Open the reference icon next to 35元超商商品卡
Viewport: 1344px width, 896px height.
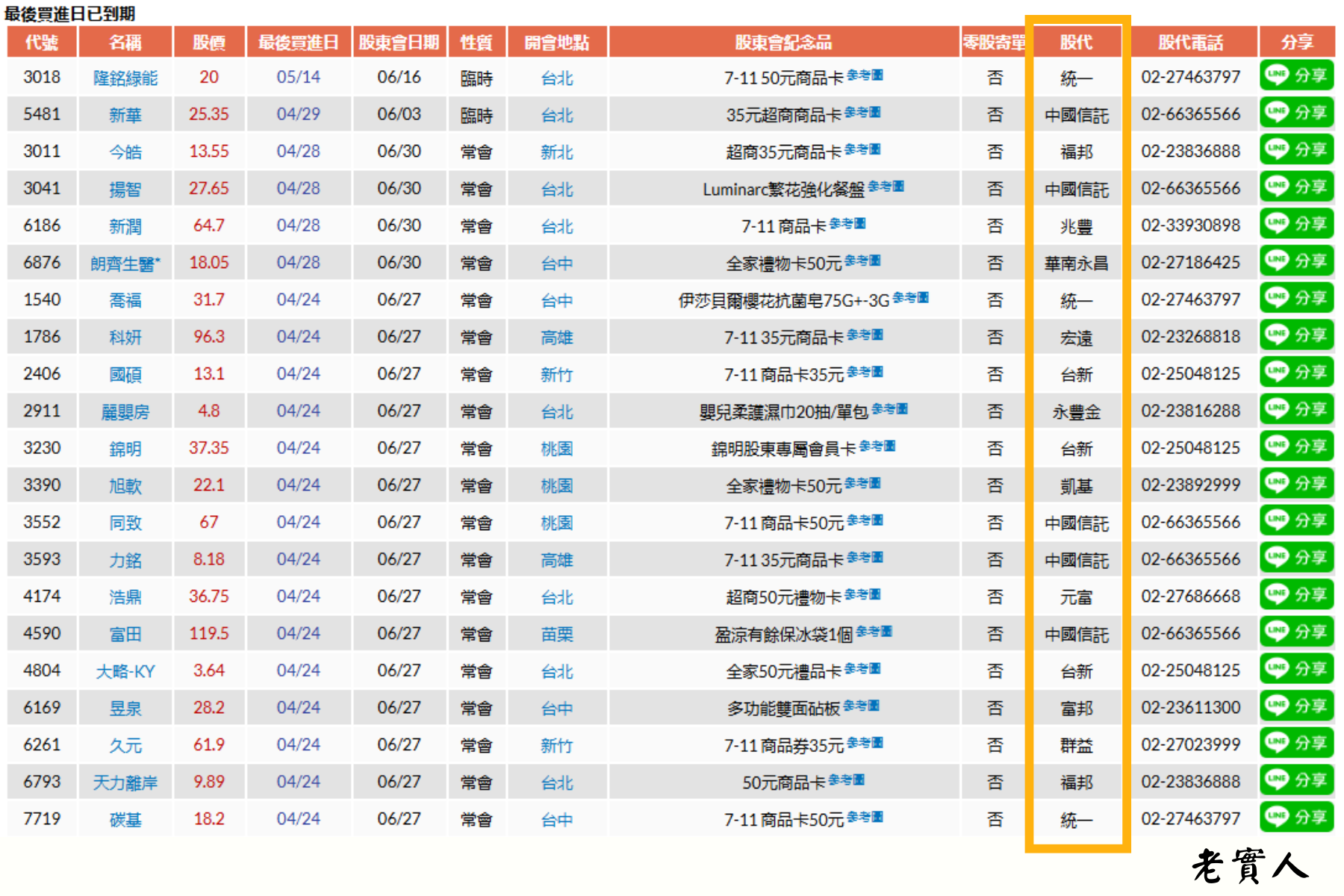862,112
